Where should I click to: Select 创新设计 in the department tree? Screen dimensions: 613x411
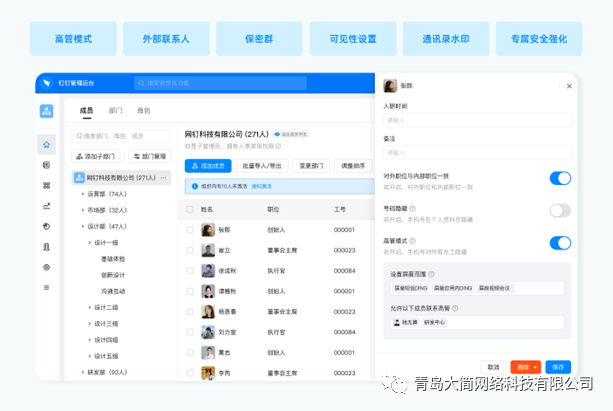tap(113, 275)
